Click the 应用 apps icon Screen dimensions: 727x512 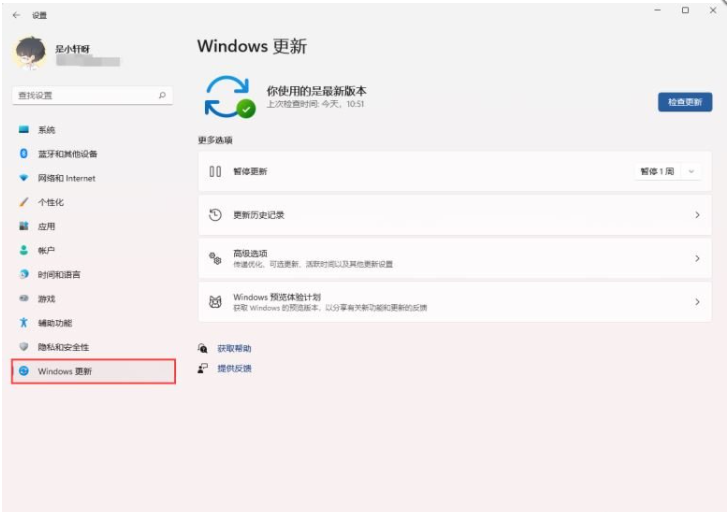(x=24, y=226)
